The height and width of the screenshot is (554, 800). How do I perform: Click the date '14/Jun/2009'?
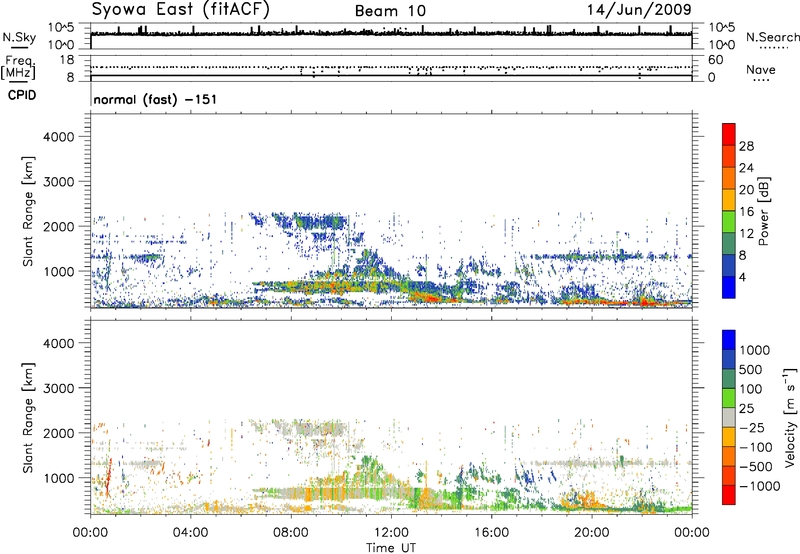[x=639, y=10]
